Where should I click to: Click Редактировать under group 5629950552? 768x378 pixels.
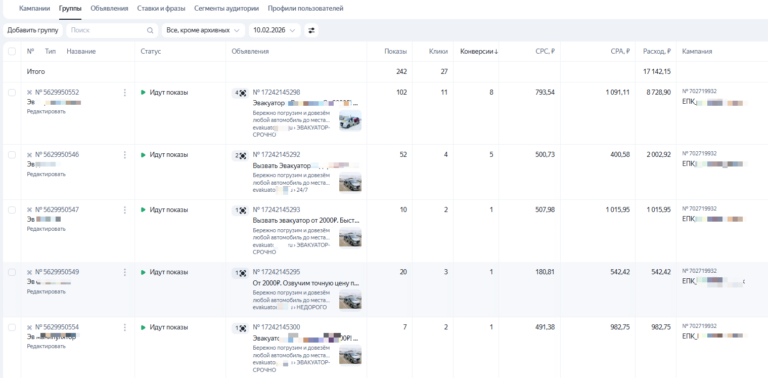coord(46,112)
